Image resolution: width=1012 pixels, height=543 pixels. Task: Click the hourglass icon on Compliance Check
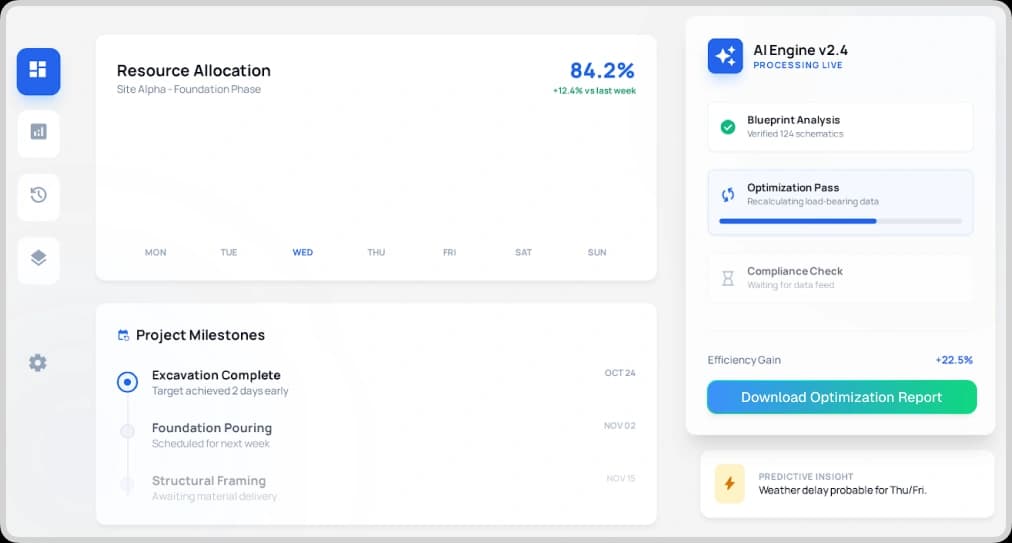tap(728, 278)
